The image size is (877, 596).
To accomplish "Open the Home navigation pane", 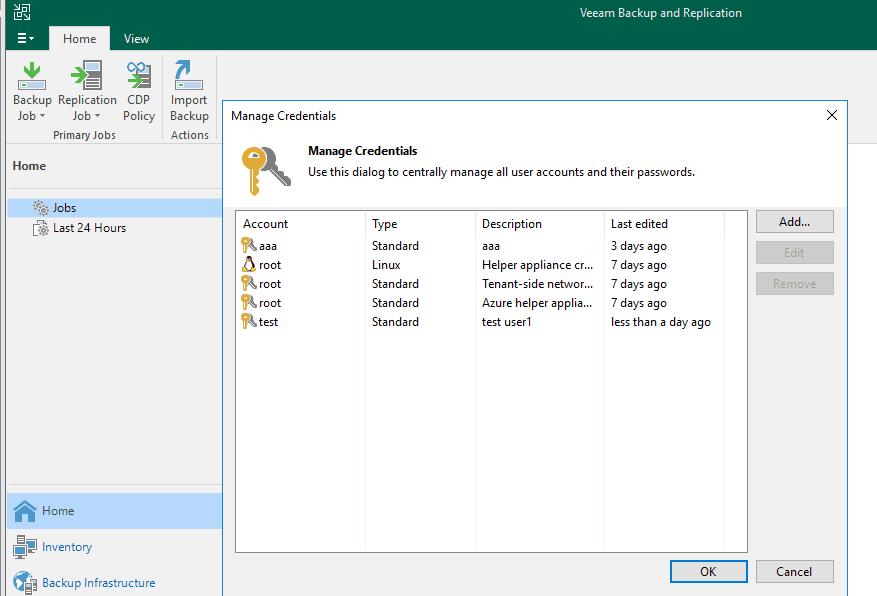I will click(115, 511).
